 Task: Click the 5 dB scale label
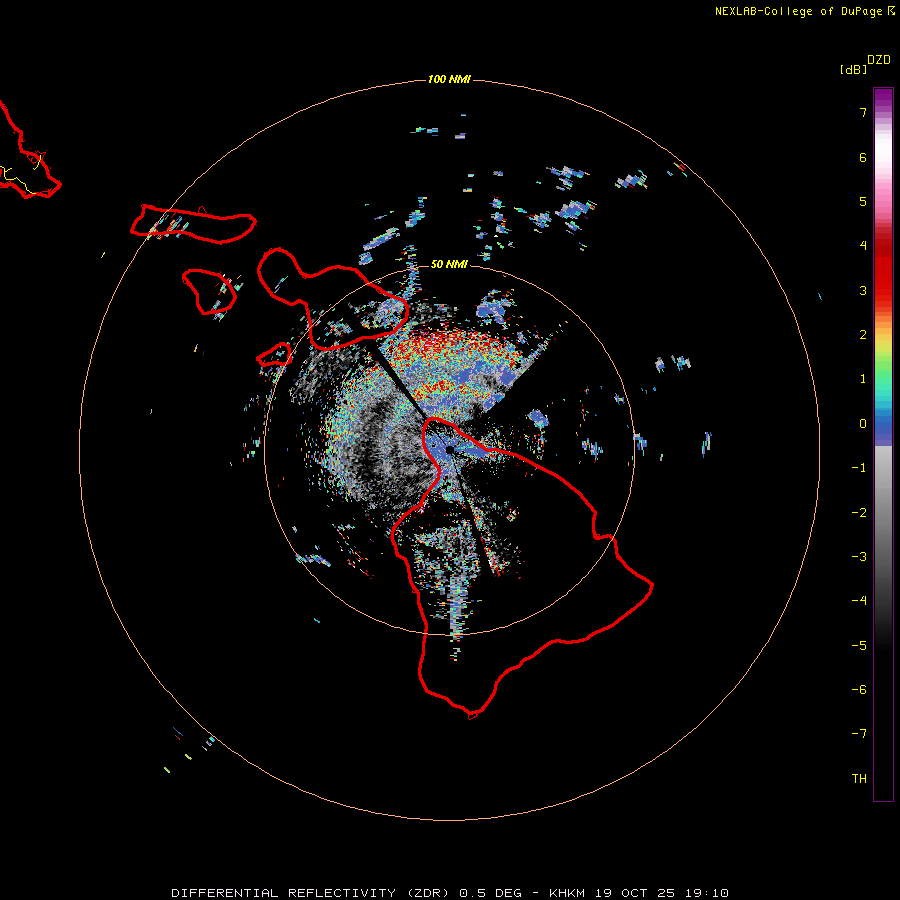click(x=863, y=201)
